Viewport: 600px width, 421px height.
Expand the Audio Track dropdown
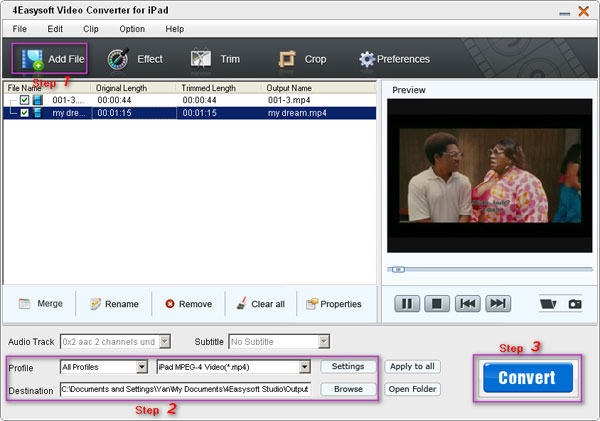click(165, 341)
